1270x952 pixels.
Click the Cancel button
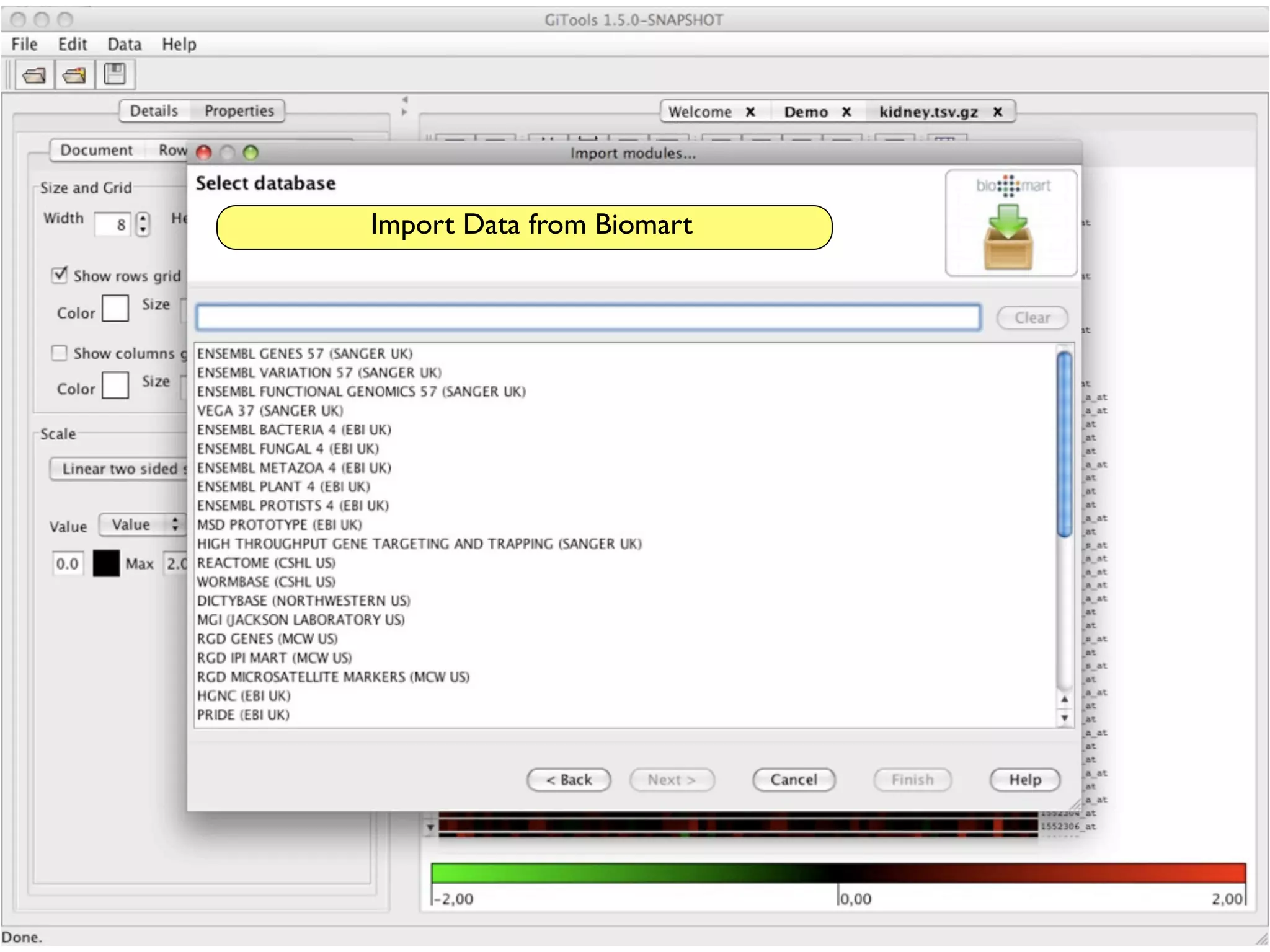pos(794,780)
